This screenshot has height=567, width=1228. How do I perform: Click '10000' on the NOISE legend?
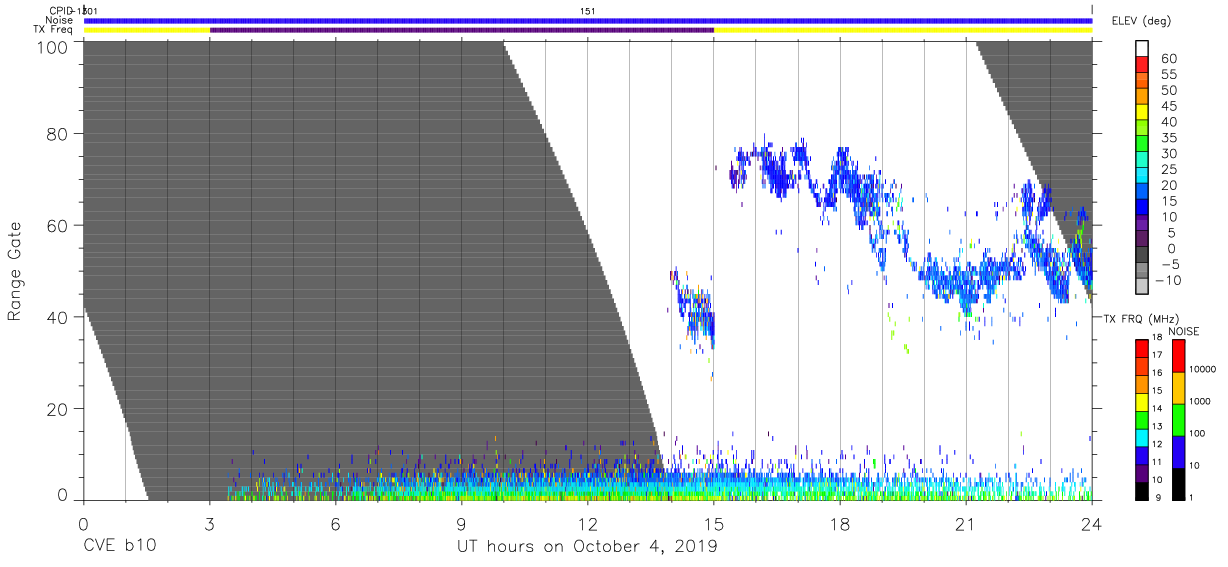pos(1201,369)
